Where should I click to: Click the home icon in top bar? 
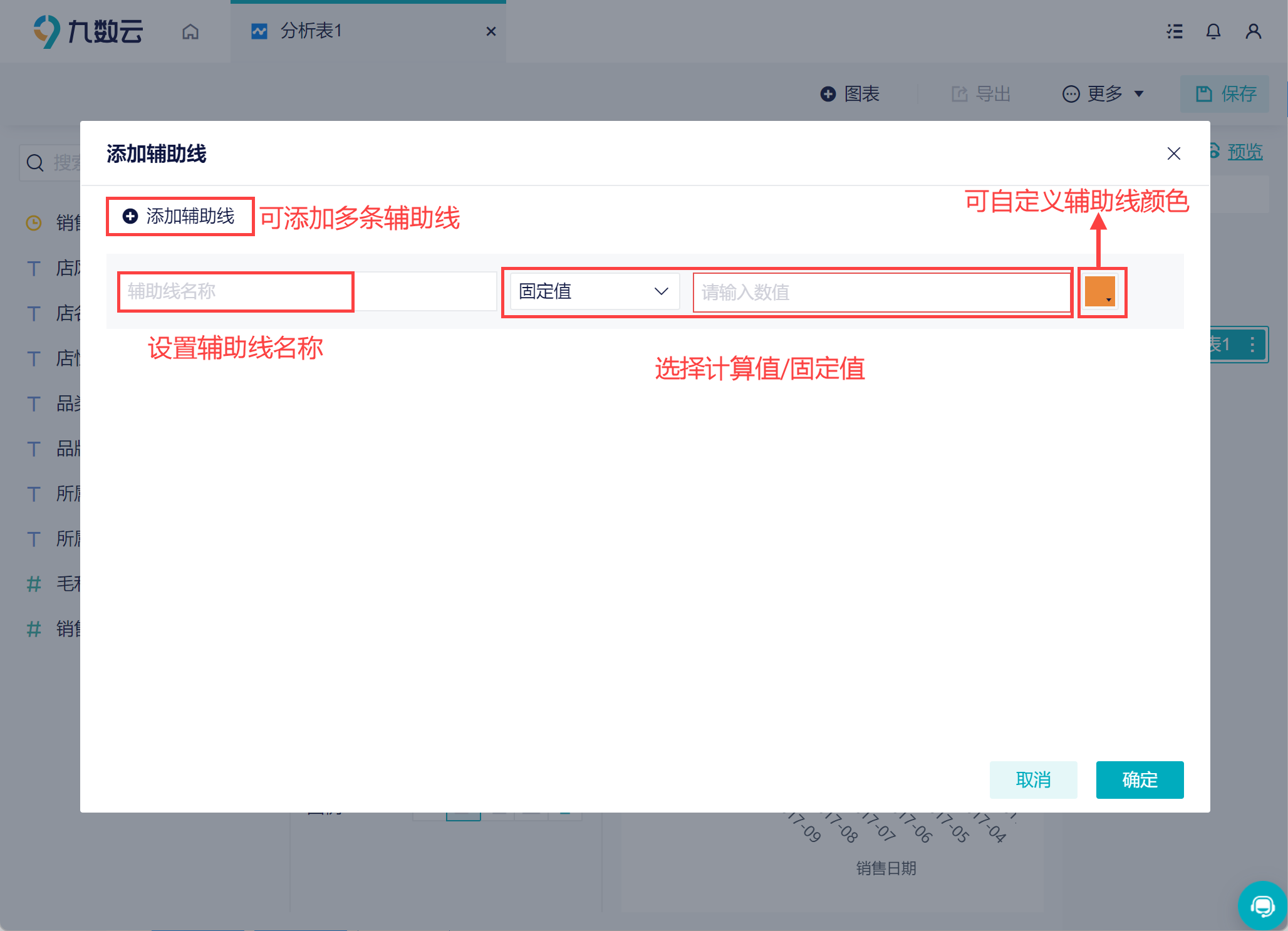point(190,31)
